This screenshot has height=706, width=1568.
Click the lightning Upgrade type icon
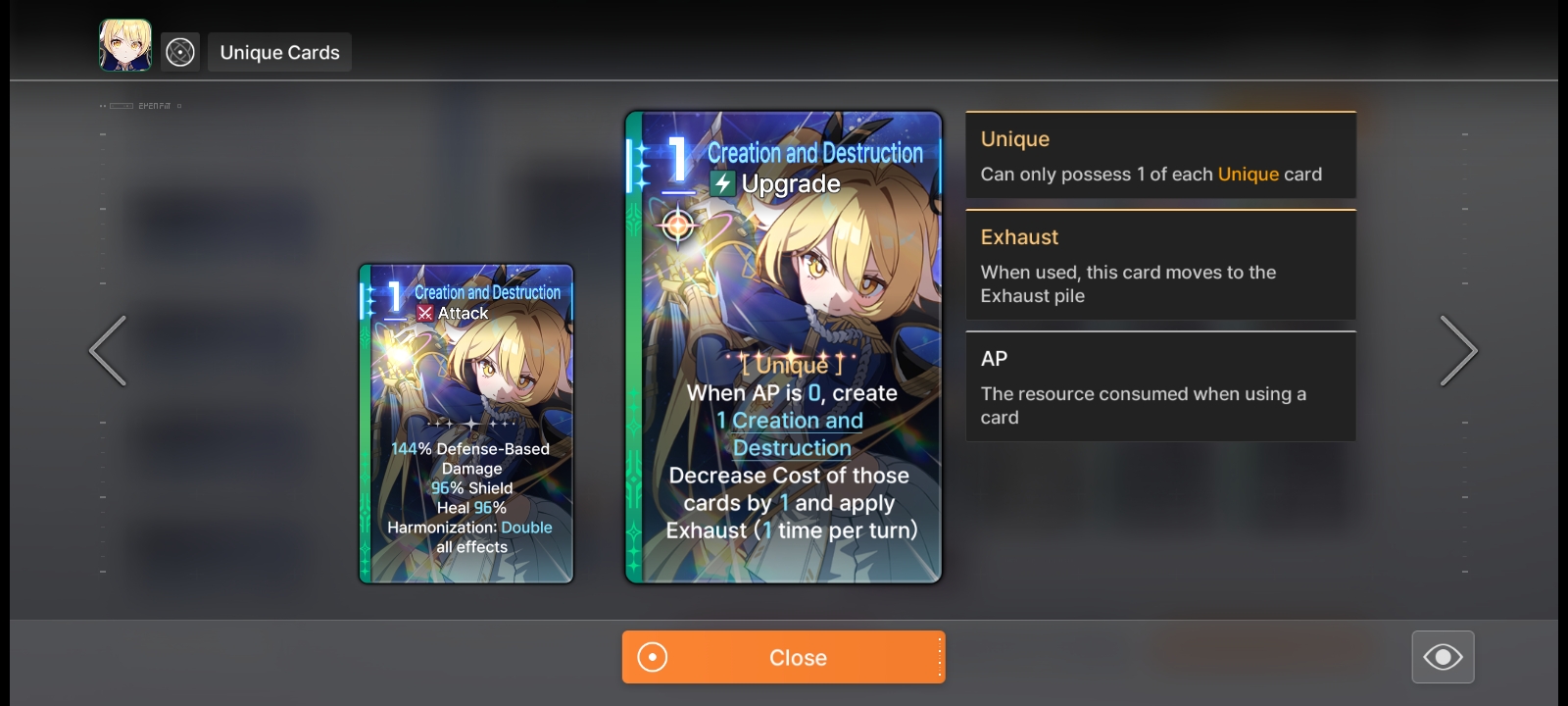723,183
